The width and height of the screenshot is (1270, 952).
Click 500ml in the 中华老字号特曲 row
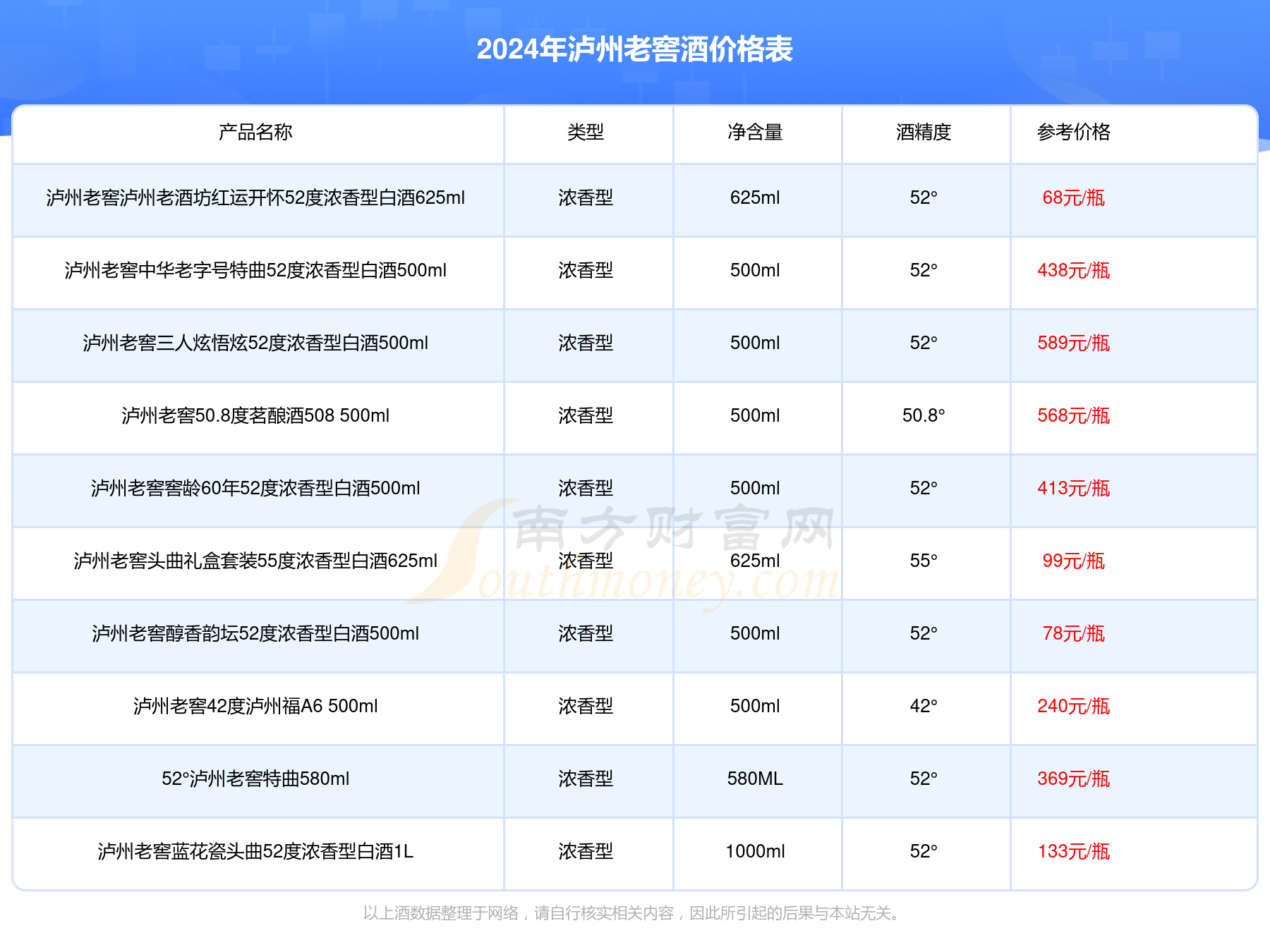(x=755, y=270)
